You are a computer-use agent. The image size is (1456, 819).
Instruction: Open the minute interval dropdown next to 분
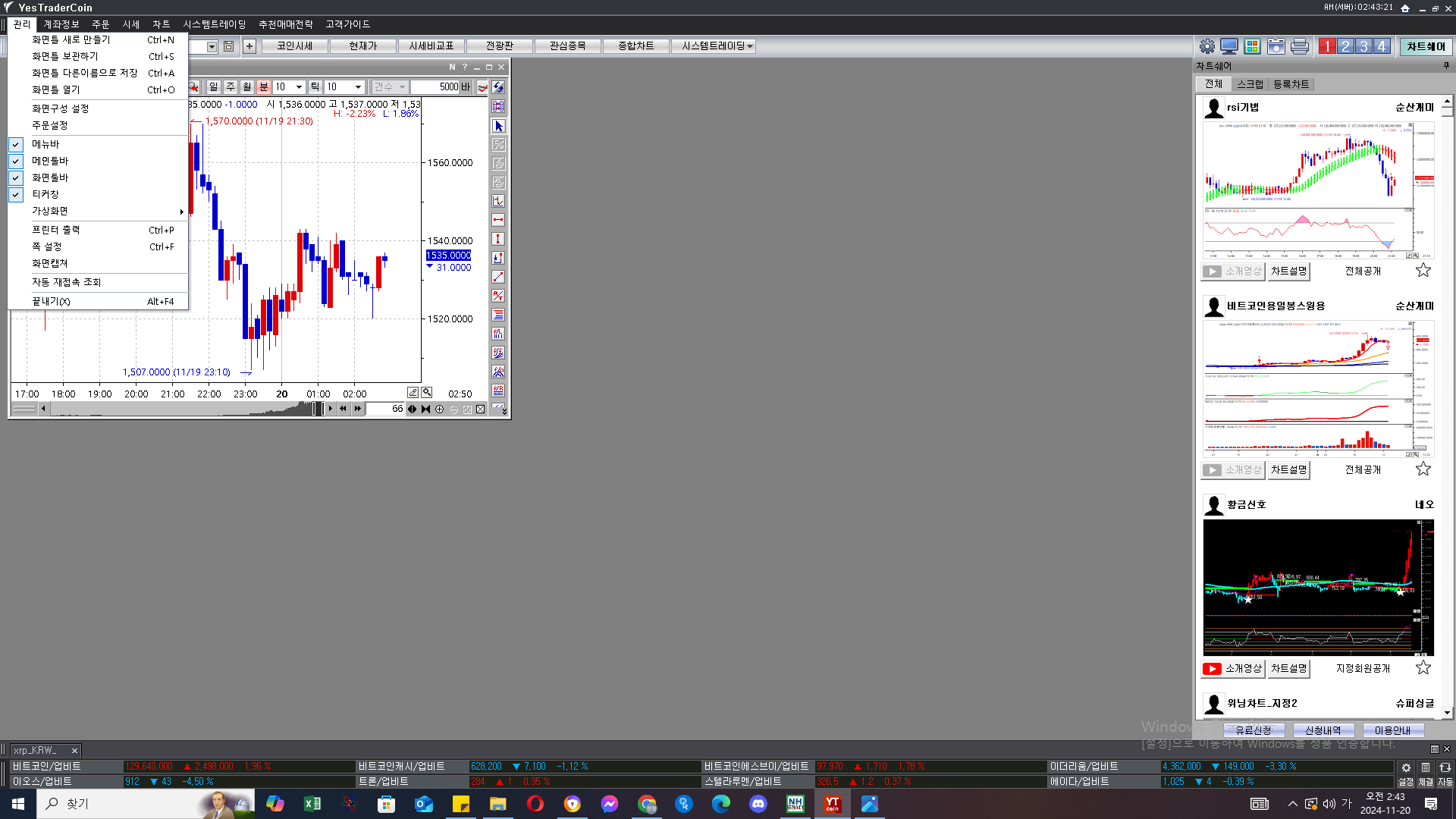299,87
